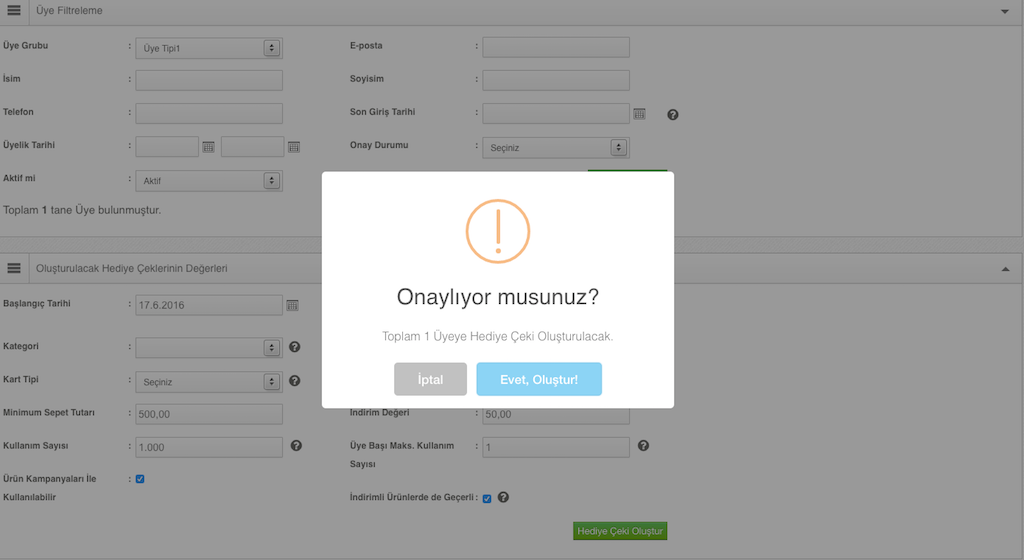Click the Oluşturulacak Hediye Çeklerinin Değerleri panel title
The image size is (1024, 560).
coord(132,268)
